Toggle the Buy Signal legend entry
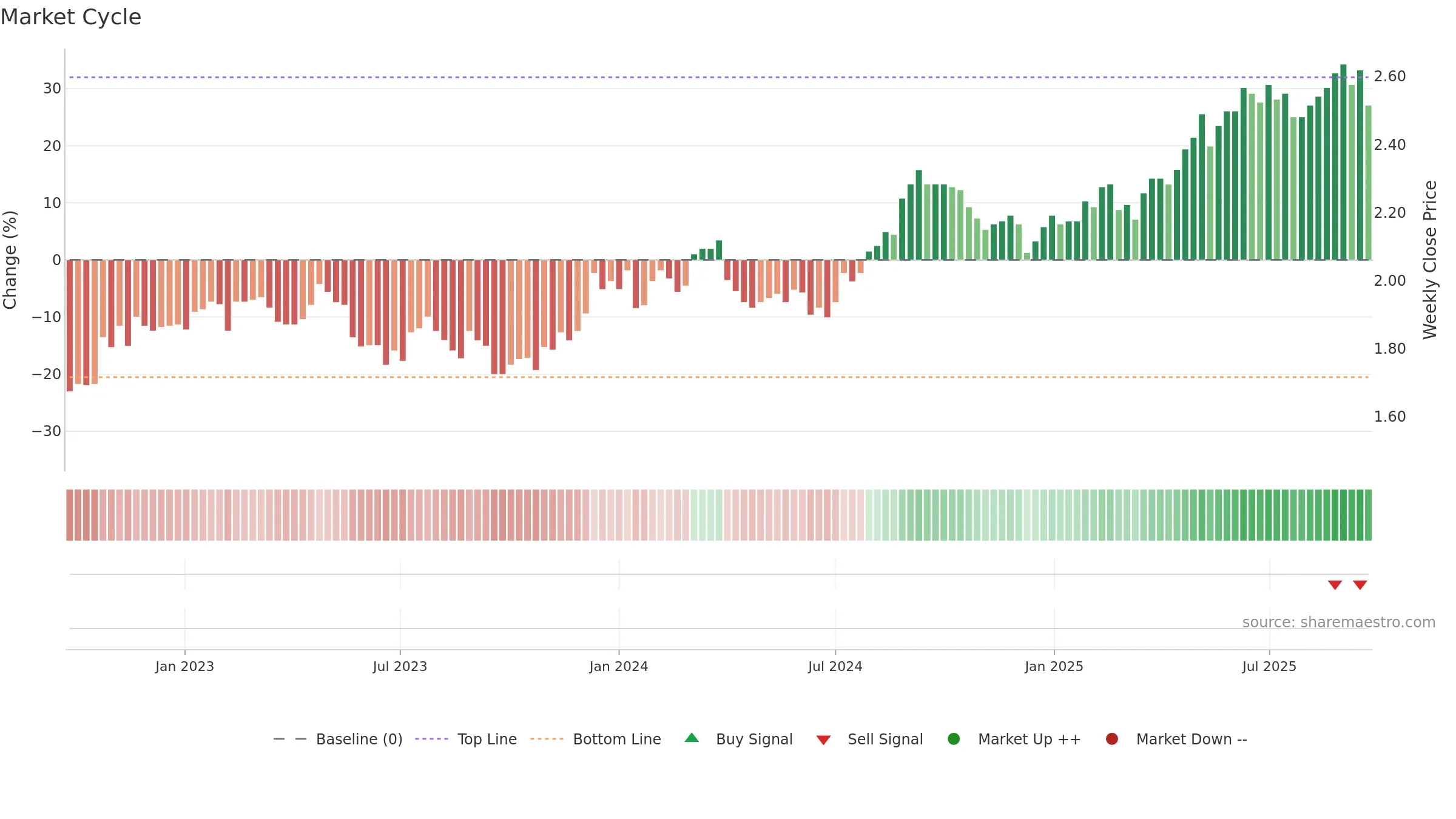The width and height of the screenshot is (1456, 819). click(x=738, y=739)
